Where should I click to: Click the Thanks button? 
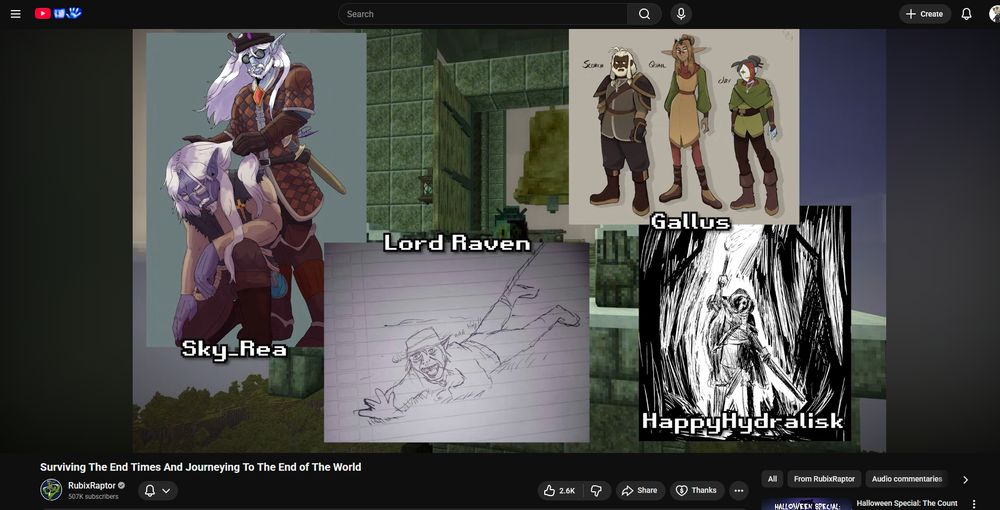point(696,490)
